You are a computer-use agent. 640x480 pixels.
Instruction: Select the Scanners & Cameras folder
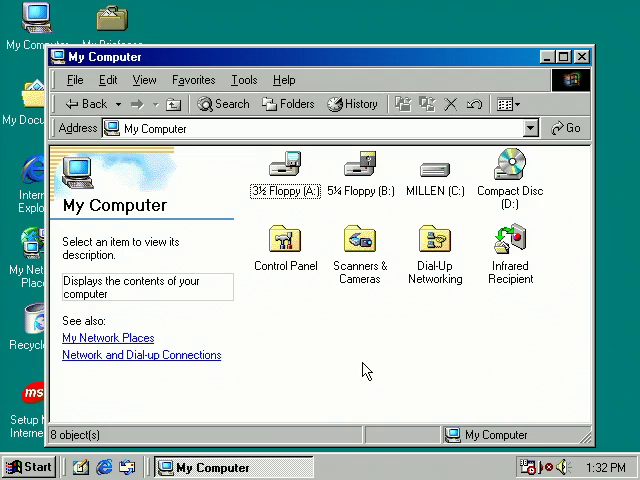click(360, 239)
